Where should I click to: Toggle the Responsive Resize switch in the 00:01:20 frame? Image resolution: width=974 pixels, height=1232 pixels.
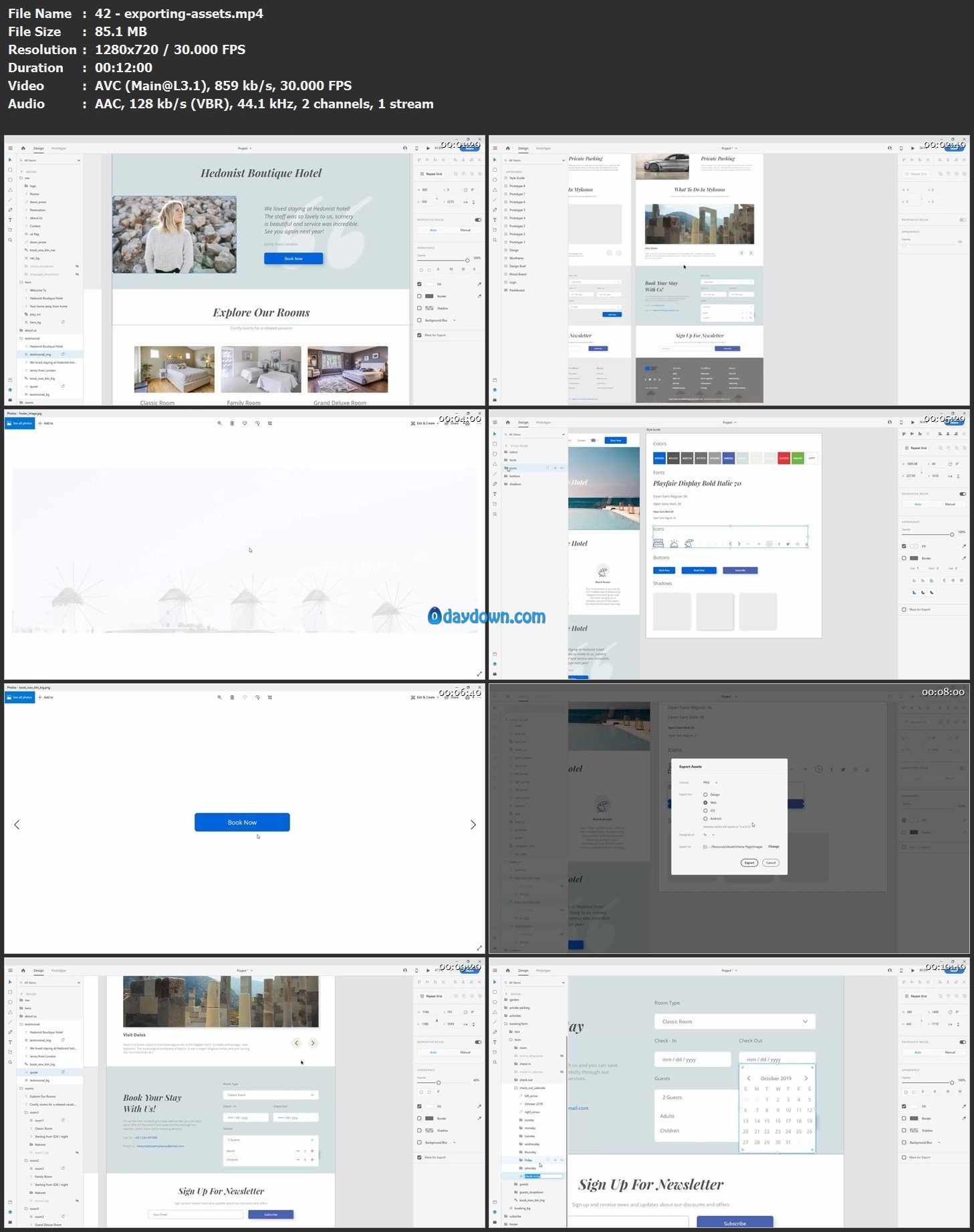[x=478, y=220]
